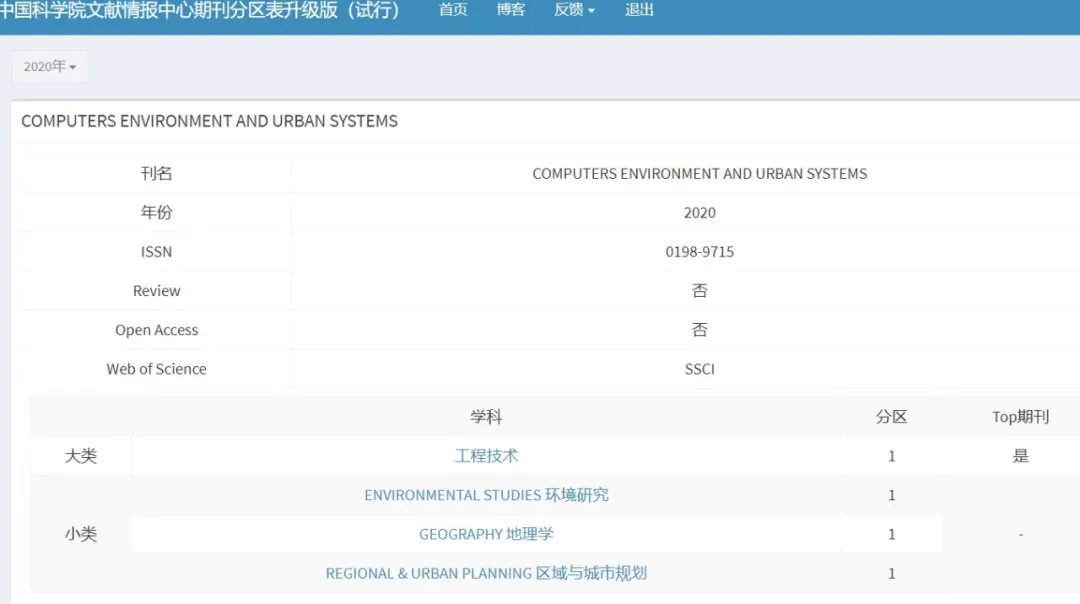Click the panel heading COMPUTERS ENVIRONMENT AND URBAN SYSTEMS
Screen dimensions: 1080x604
(209, 121)
